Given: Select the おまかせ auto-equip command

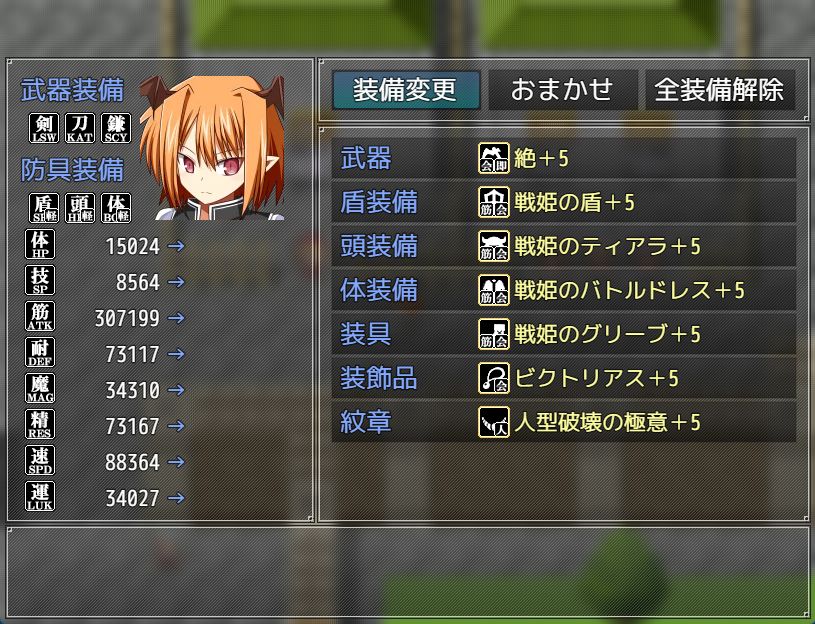Looking at the screenshot, I should coord(563,90).
